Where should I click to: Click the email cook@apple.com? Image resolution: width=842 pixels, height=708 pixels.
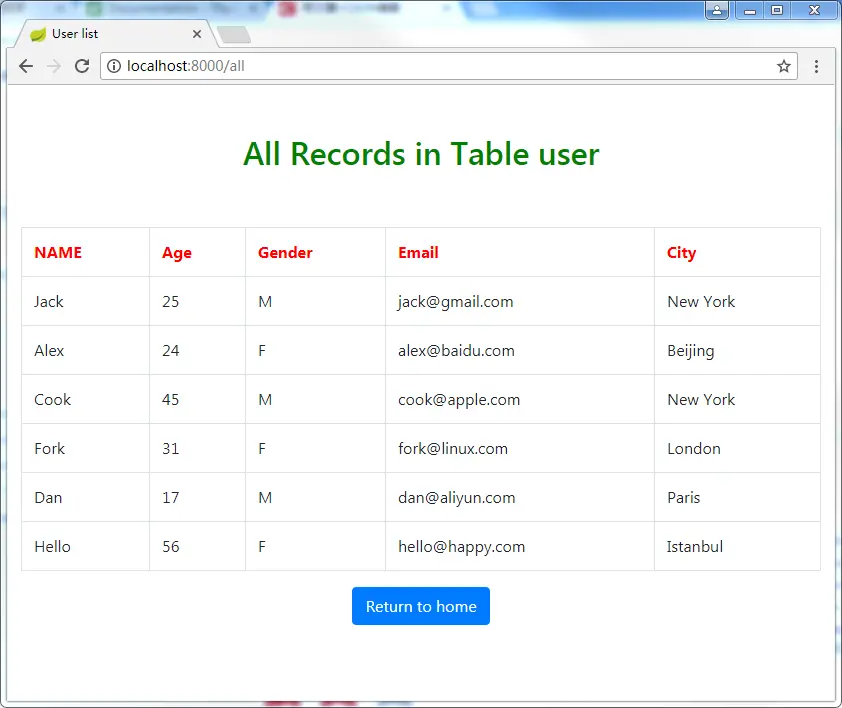tap(459, 400)
